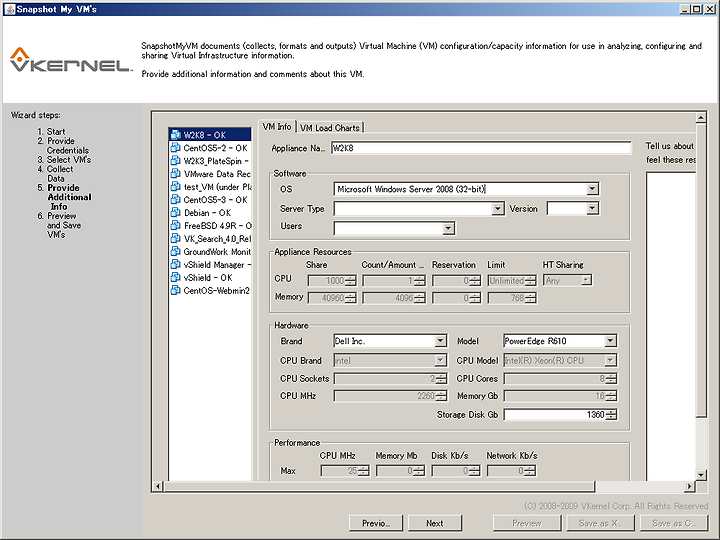
Task: Click the Save as X.. button
Action: (x=600, y=523)
